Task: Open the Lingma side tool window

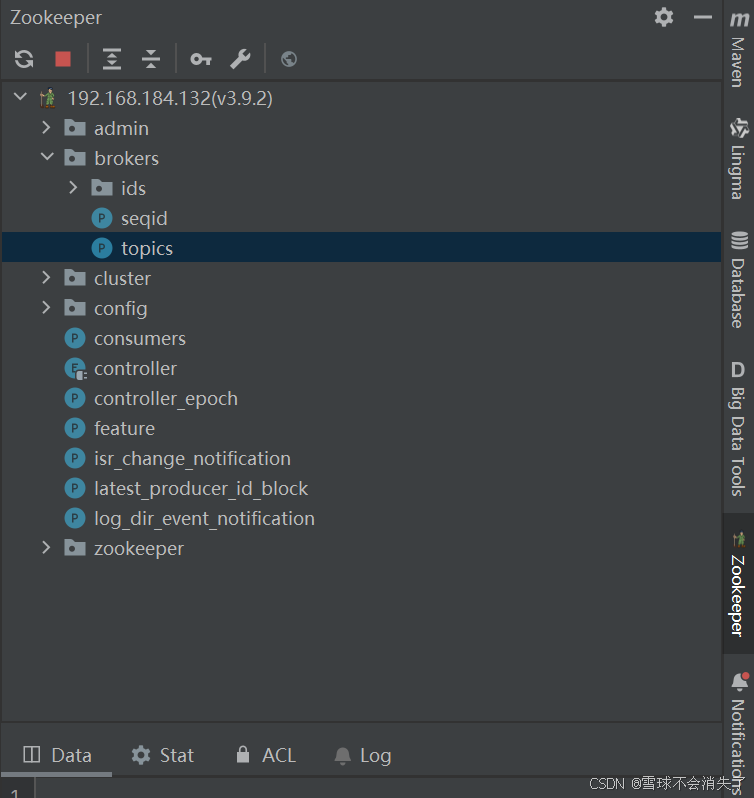Action: point(738,159)
